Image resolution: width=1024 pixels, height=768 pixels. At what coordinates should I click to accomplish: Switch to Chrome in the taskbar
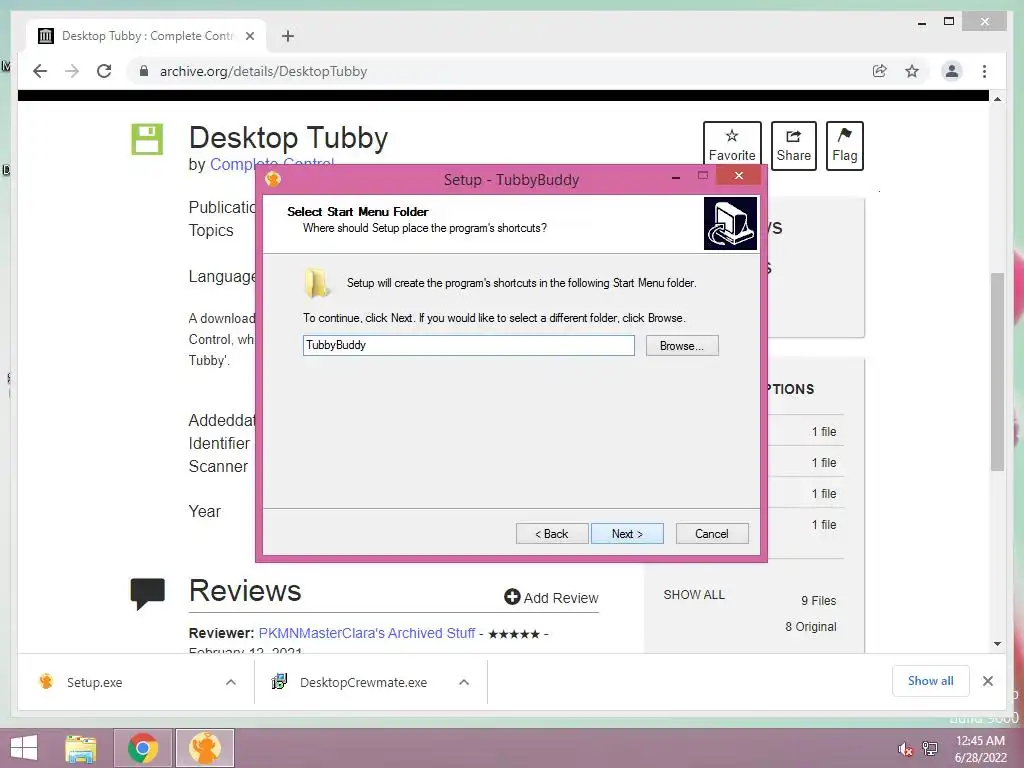(143, 748)
